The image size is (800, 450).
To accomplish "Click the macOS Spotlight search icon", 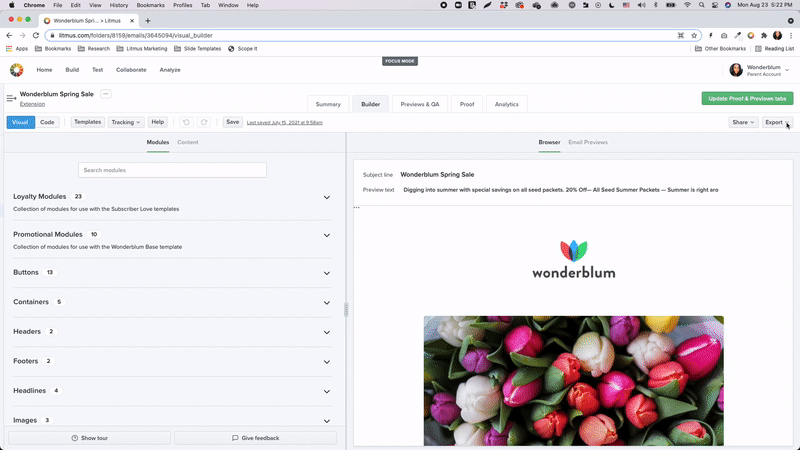I will [x=702, y=5].
